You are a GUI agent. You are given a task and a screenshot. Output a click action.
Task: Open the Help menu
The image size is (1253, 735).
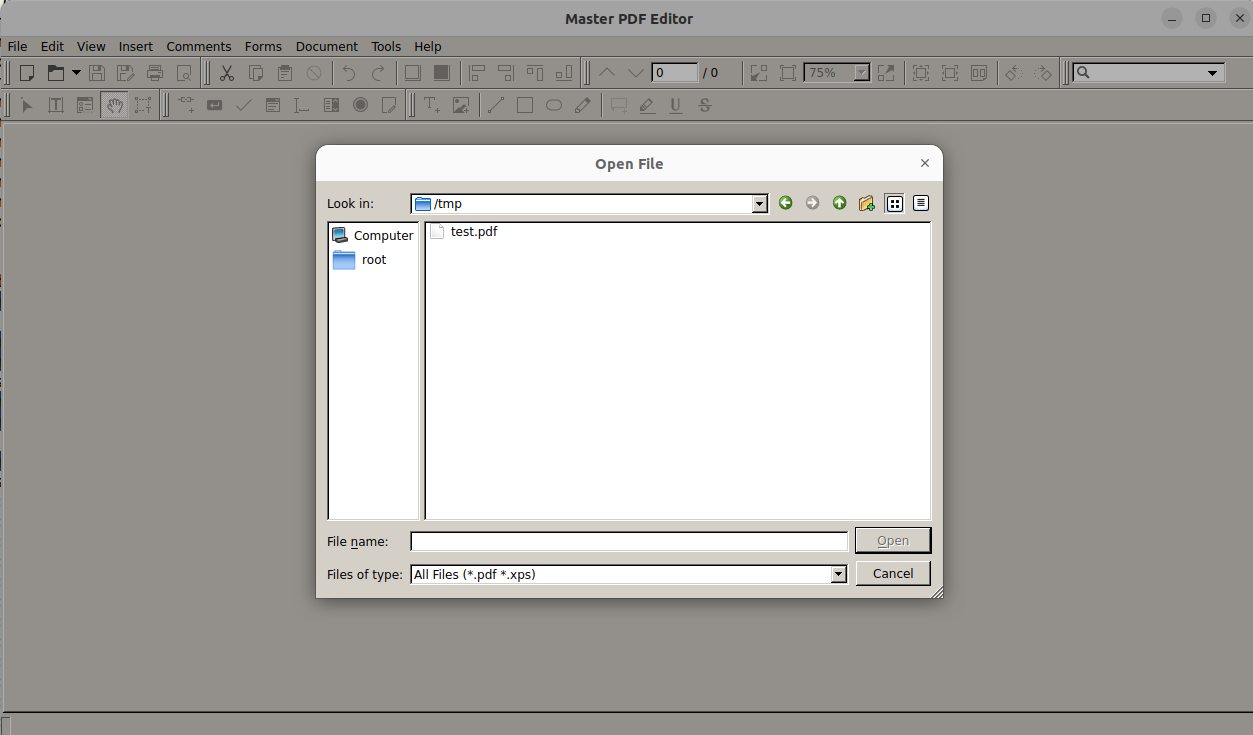(x=428, y=46)
